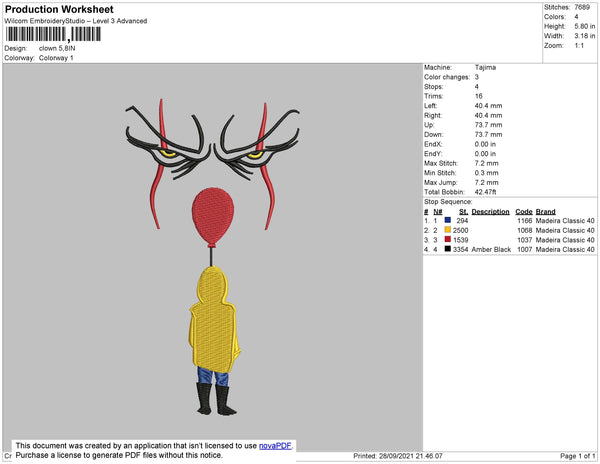This screenshot has width=600, height=464.
Task: Click the Max Stitch value 7.2 mm
Action: click(x=486, y=163)
